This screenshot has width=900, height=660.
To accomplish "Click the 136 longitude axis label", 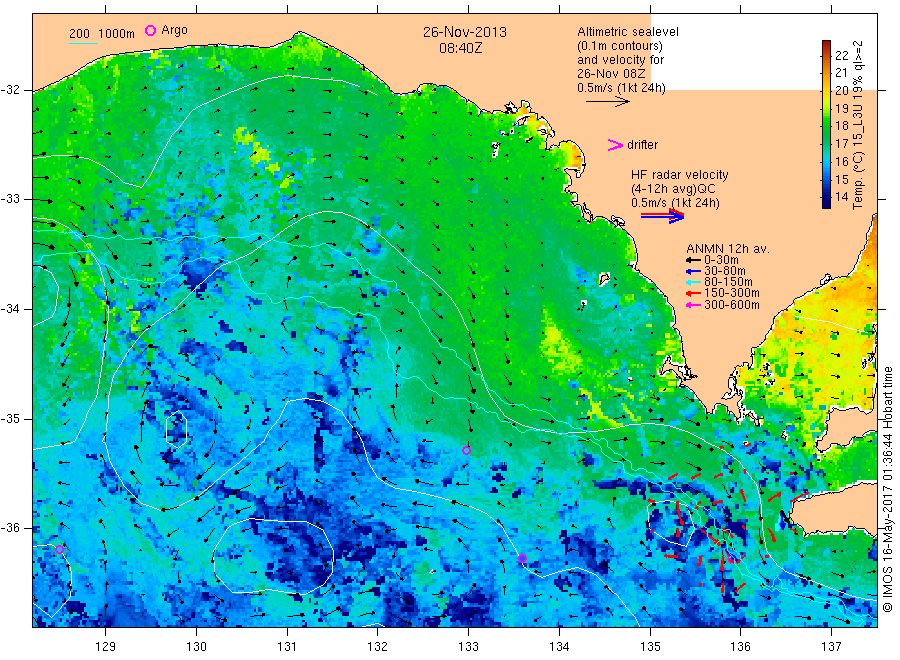I will coord(740,647).
